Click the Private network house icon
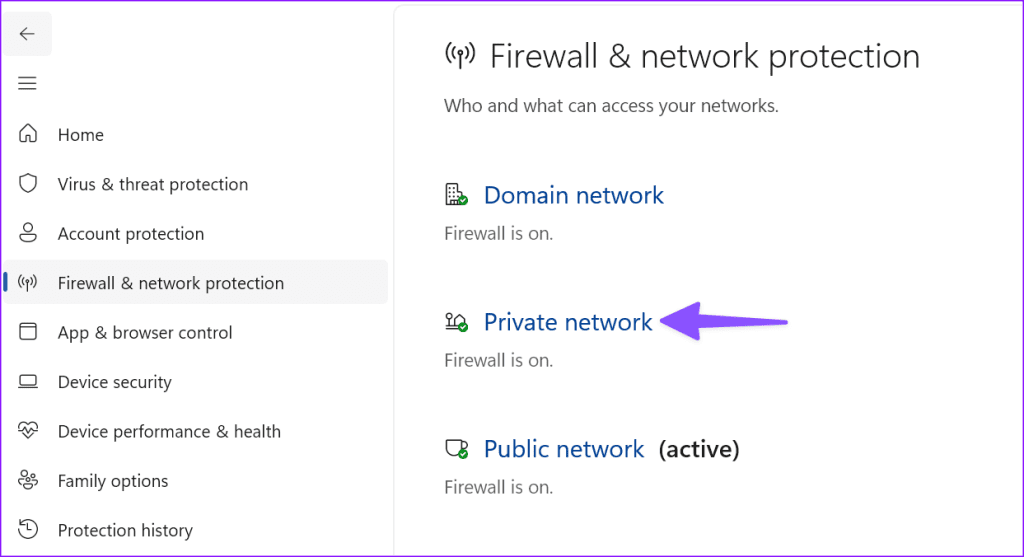1024x557 pixels. coord(456,322)
